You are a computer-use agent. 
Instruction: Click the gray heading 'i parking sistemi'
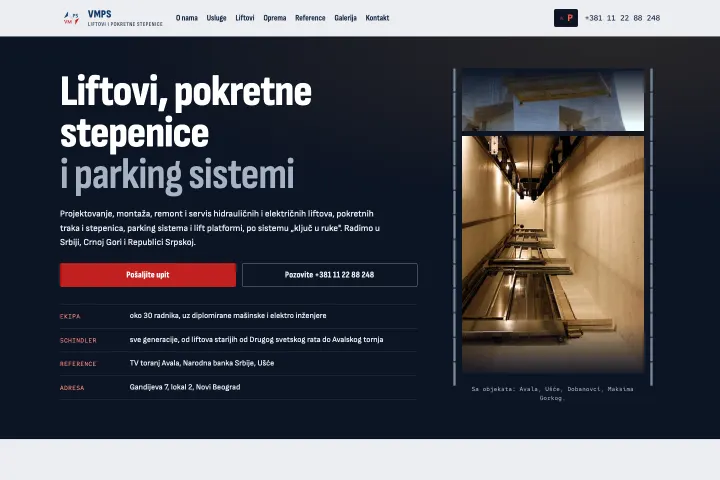(x=177, y=175)
